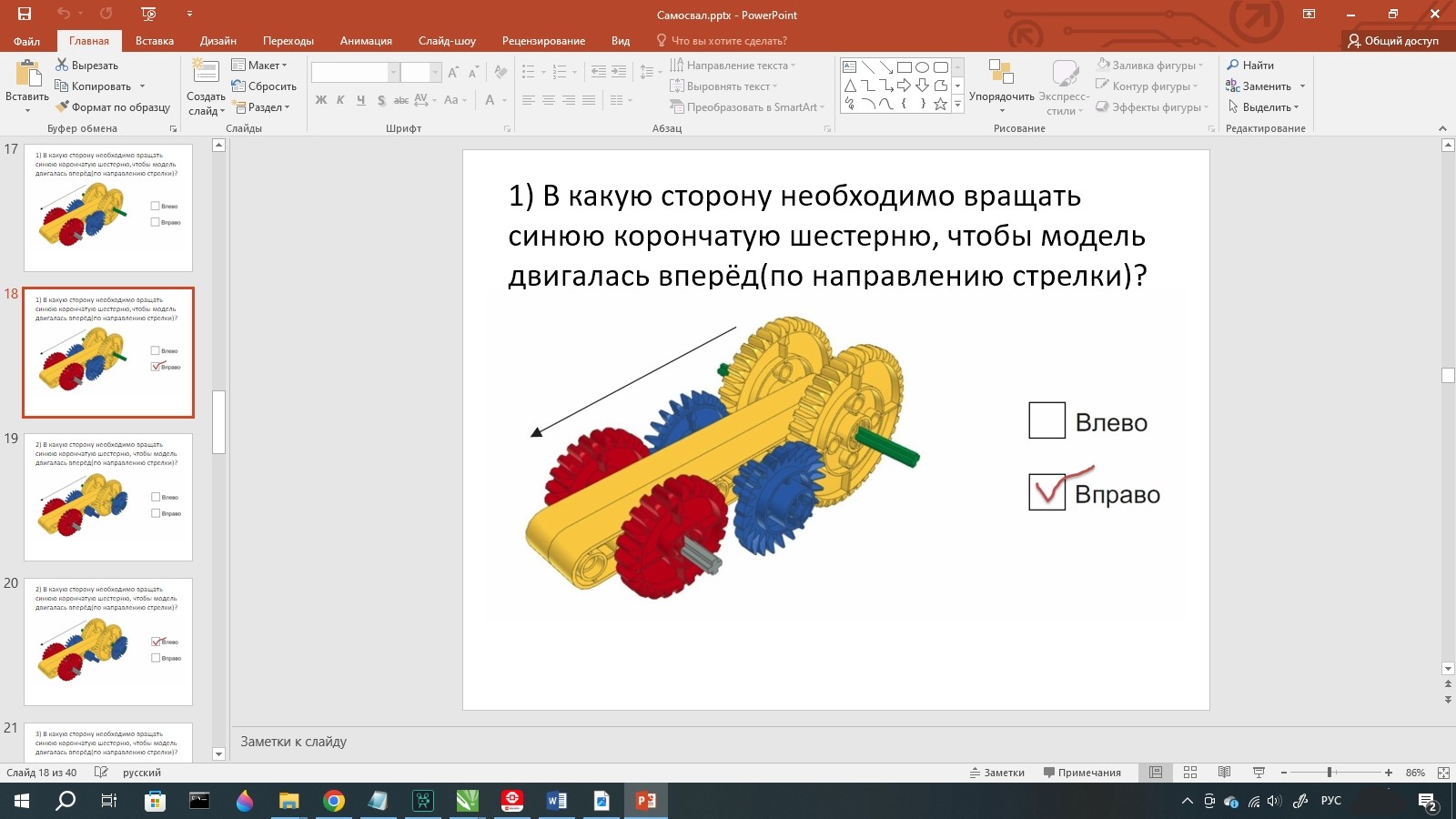Switch to Reading view icon

point(1224,773)
